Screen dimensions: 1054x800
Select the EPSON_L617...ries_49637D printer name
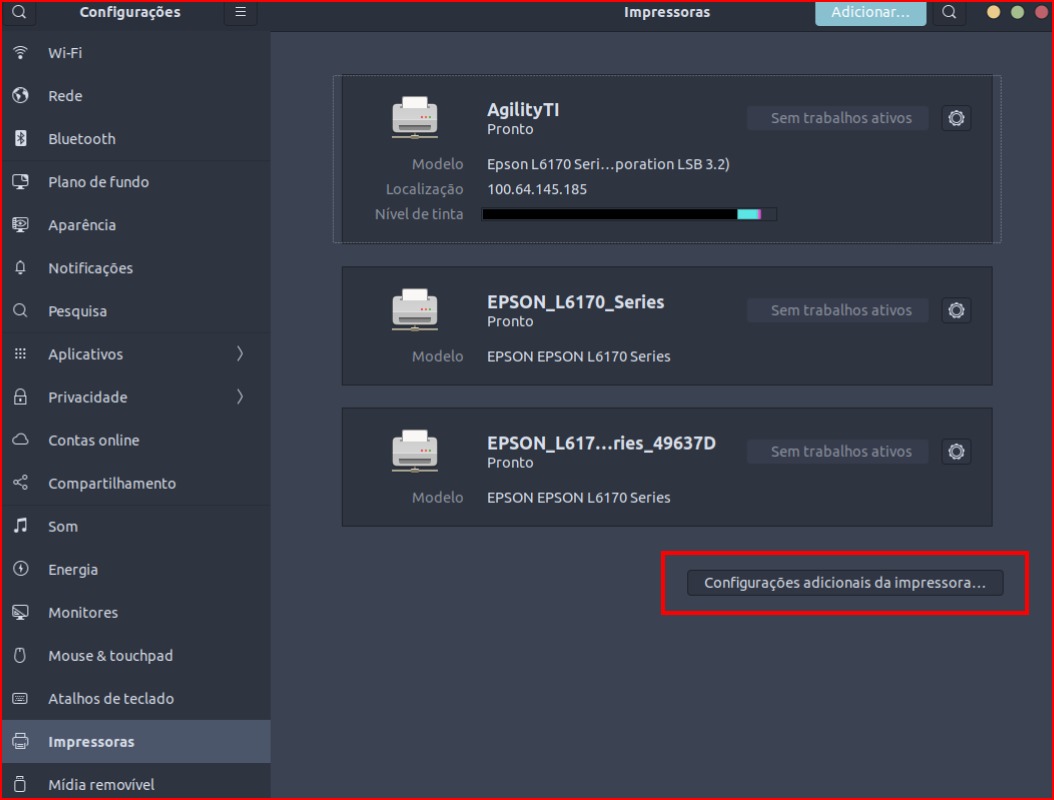click(601, 443)
